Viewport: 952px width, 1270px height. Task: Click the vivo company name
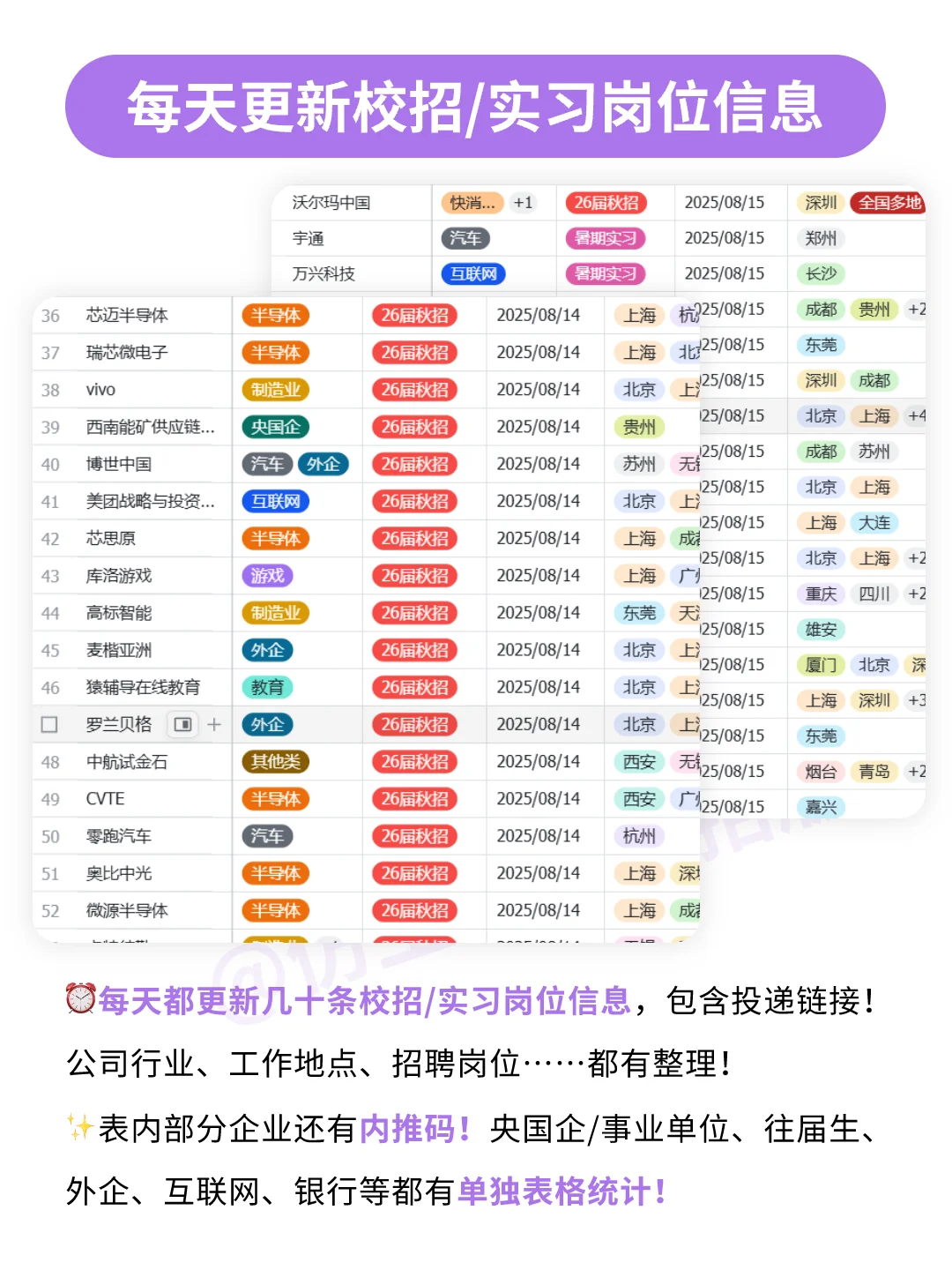click(100, 390)
